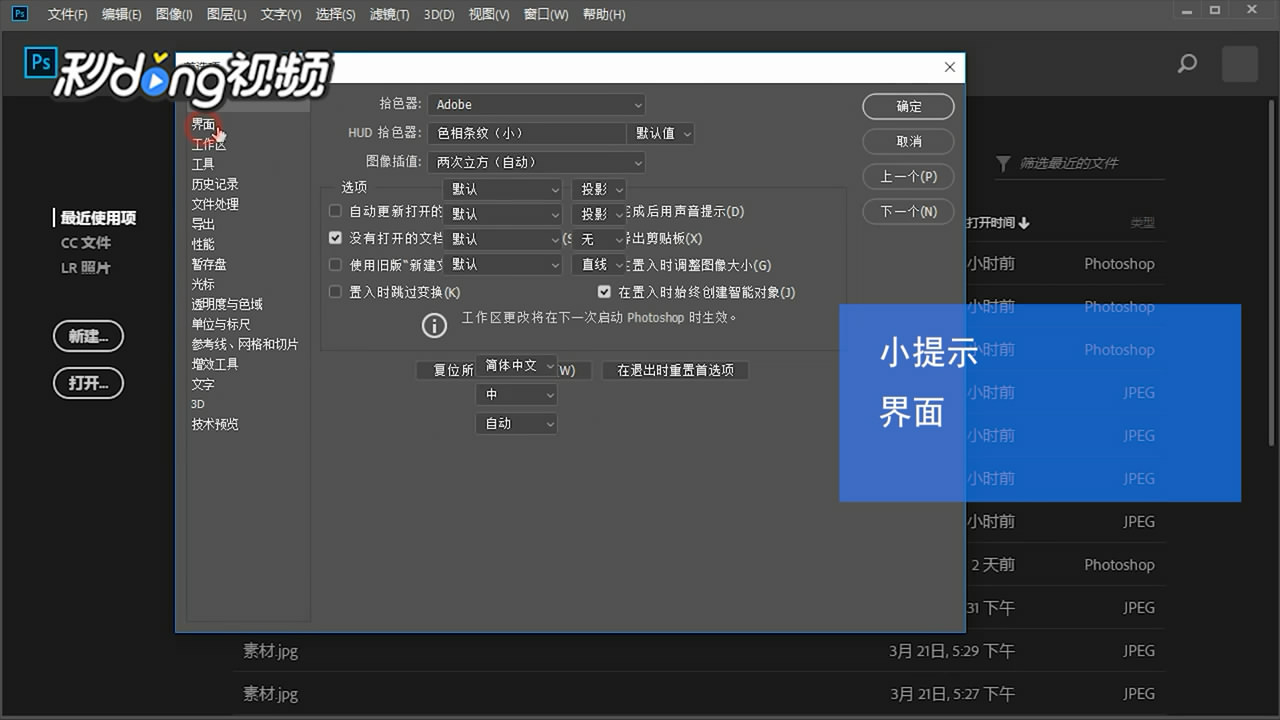Open the 编辑(E) menu
This screenshot has width=1280, height=720.
[122, 14]
